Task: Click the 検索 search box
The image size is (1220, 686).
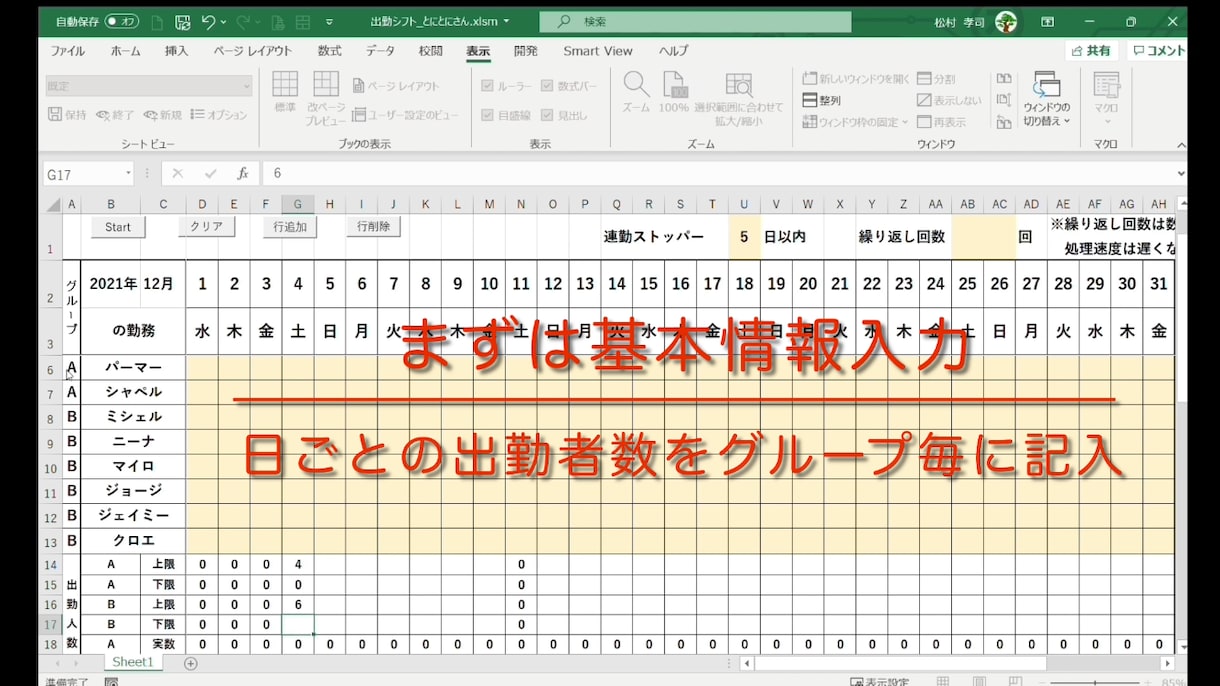Action: point(695,21)
